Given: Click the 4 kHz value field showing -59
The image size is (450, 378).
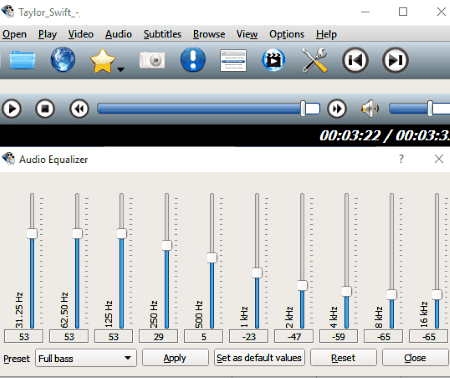Looking at the screenshot, I should pyautogui.click(x=338, y=336).
